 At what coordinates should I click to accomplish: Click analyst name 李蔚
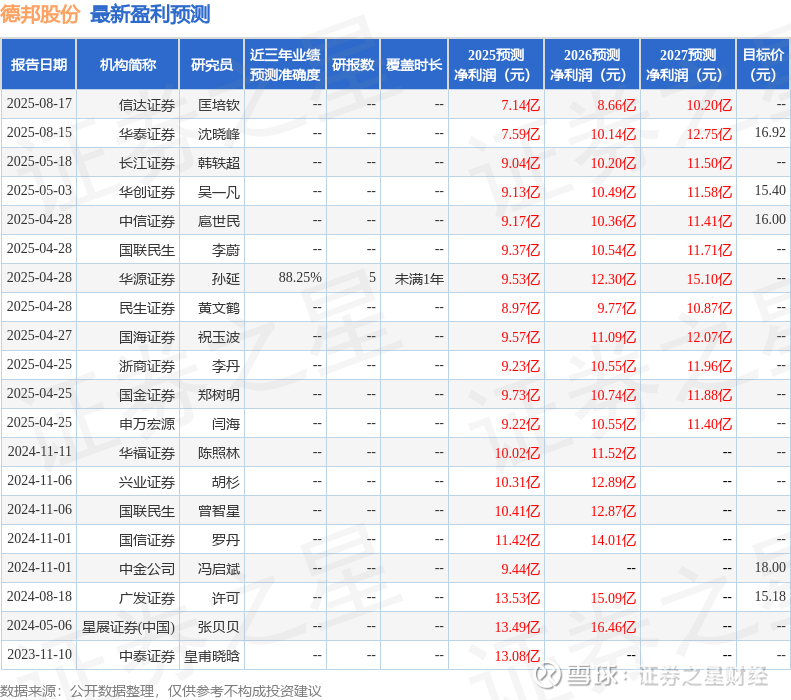click(226, 250)
